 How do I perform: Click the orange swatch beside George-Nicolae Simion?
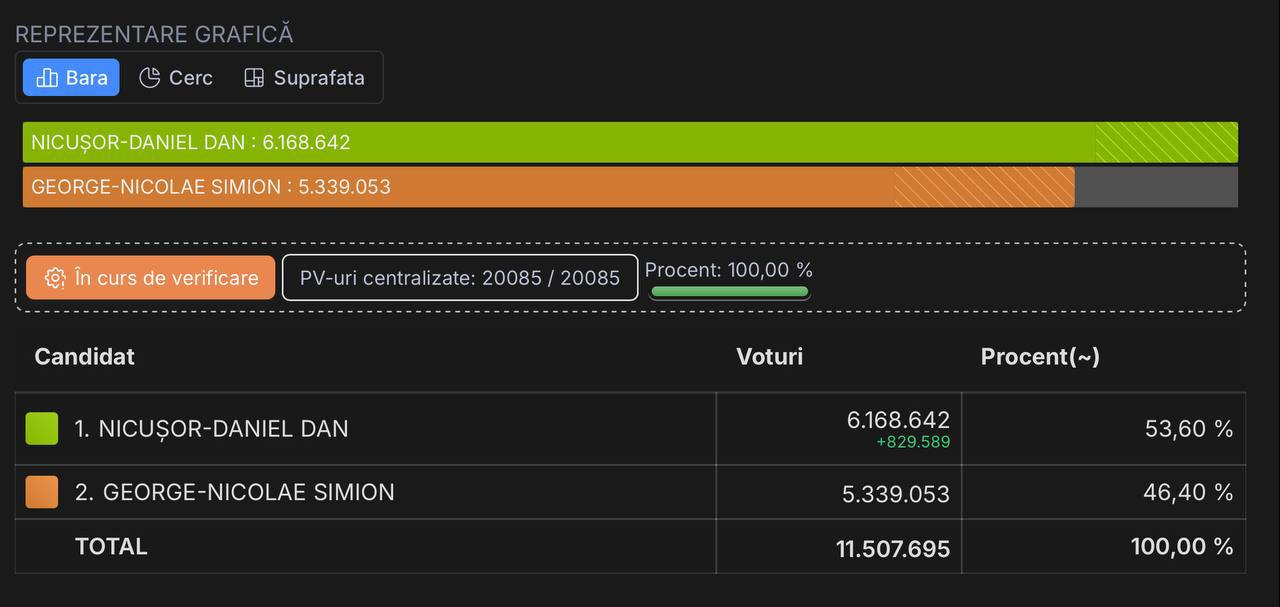pyautogui.click(x=42, y=492)
